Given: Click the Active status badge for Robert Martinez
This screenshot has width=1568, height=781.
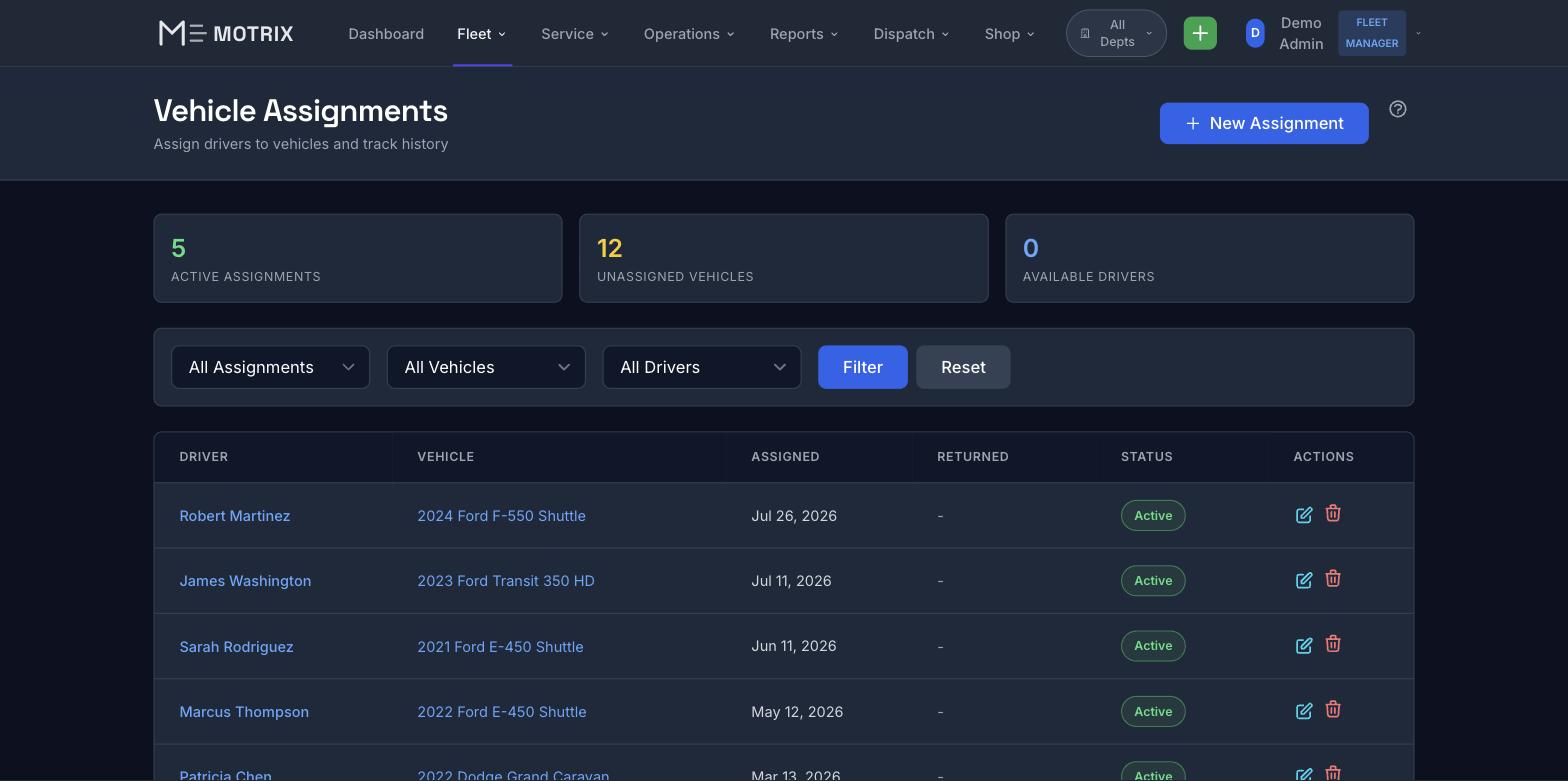Looking at the screenshot, I should (1153, 516).
